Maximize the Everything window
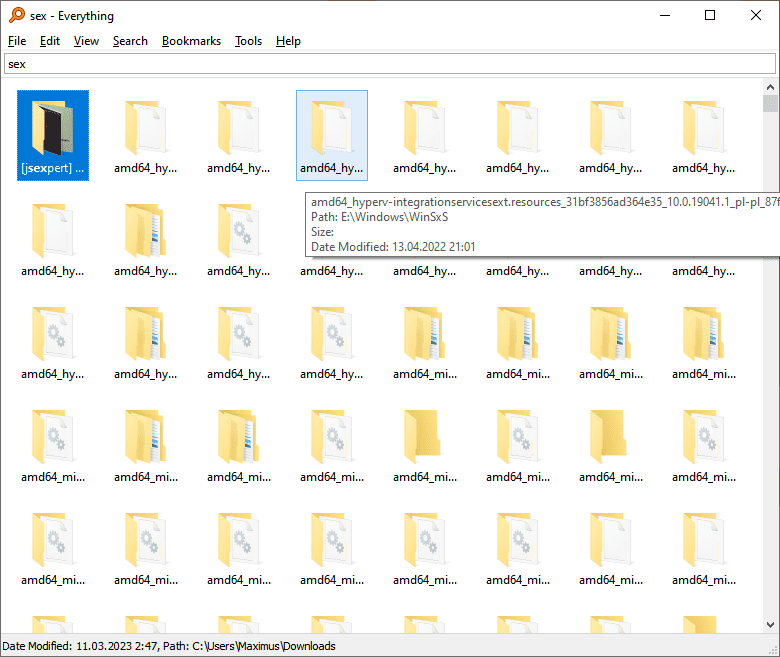This screenshot has height=657, width=780. 710,15
